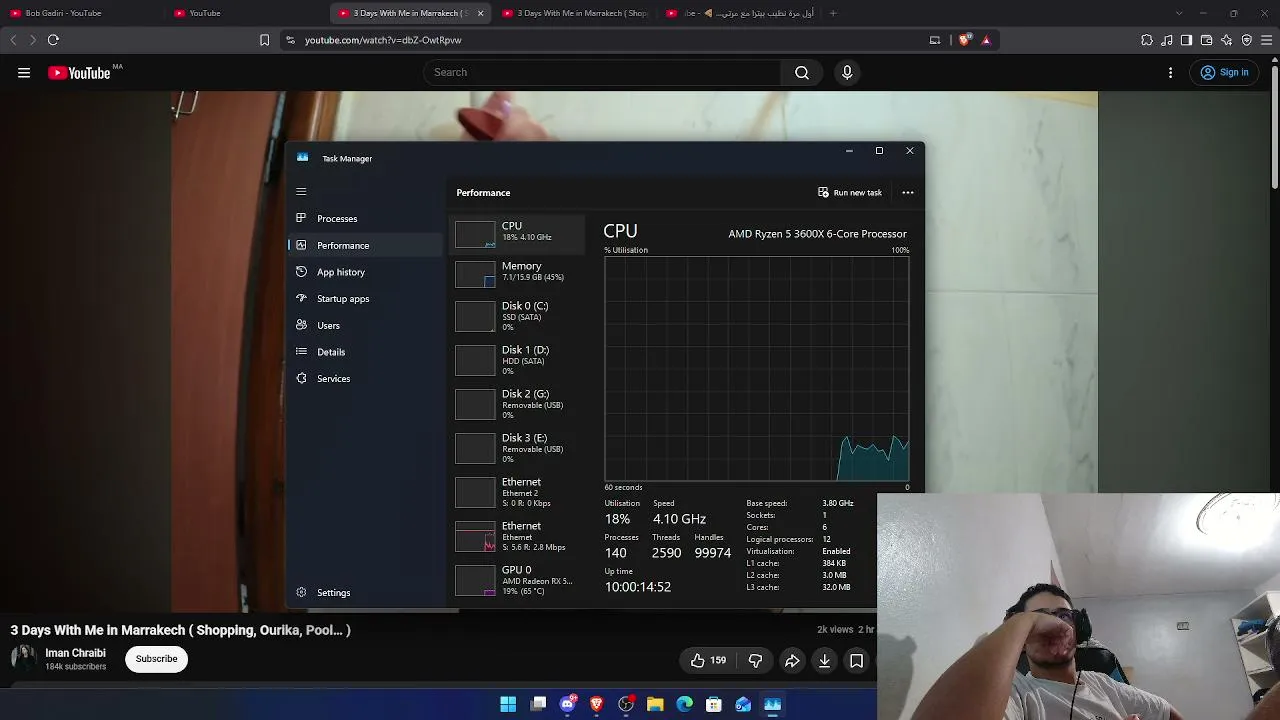Download the video

(x=824, y=660)
